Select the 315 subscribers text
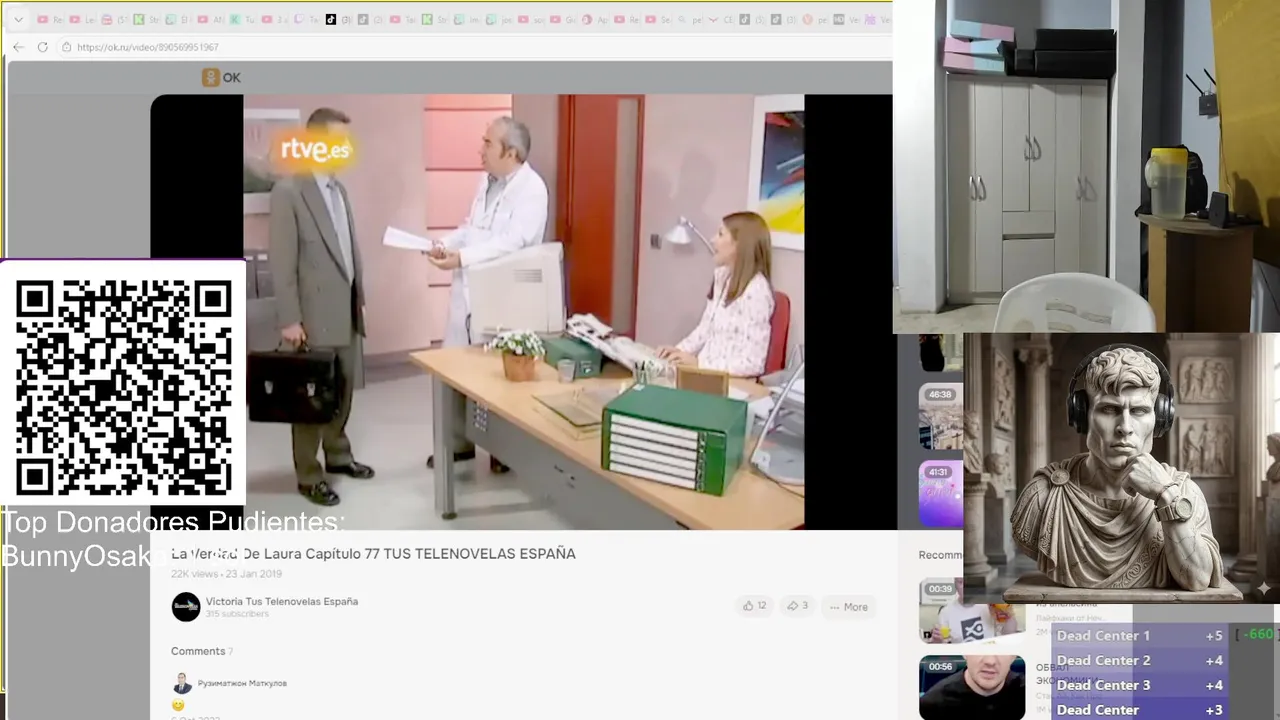Screen dimensions: 1280x720 [x=237, y=613]
